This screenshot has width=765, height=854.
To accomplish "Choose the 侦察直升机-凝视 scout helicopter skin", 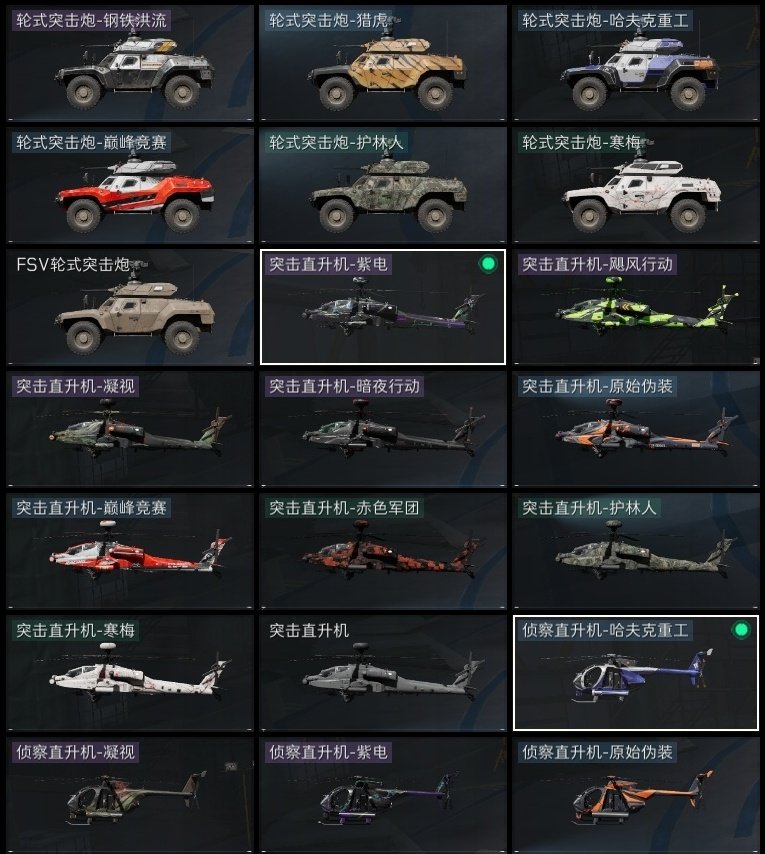I will coord(130,795).
